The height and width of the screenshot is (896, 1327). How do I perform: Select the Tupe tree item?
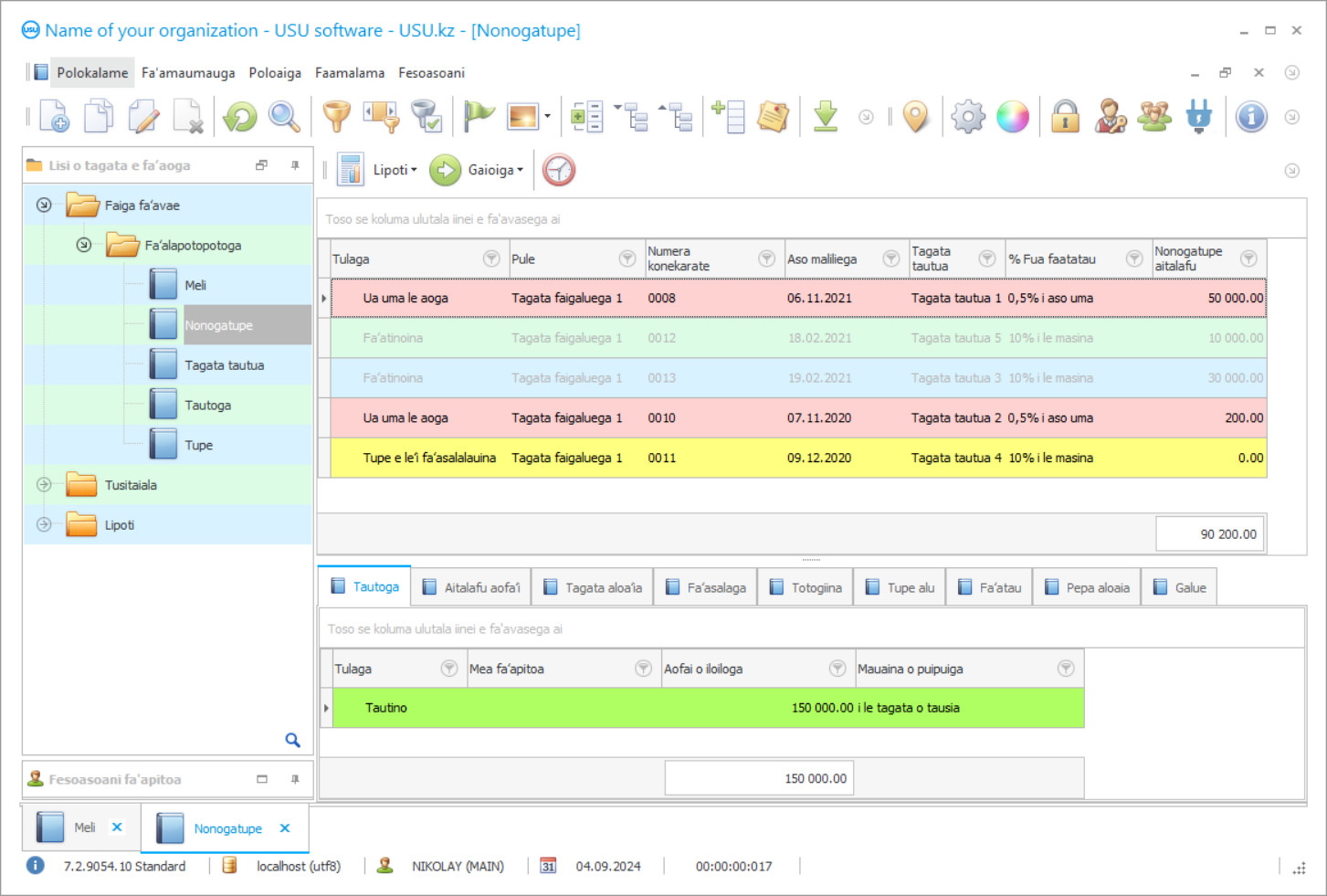198,445
